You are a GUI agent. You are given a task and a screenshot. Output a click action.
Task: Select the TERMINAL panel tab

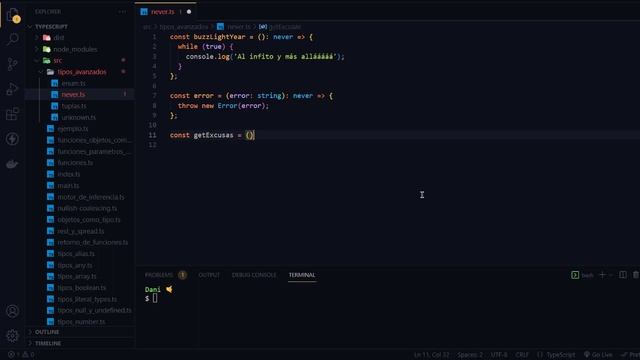point(302,275)
